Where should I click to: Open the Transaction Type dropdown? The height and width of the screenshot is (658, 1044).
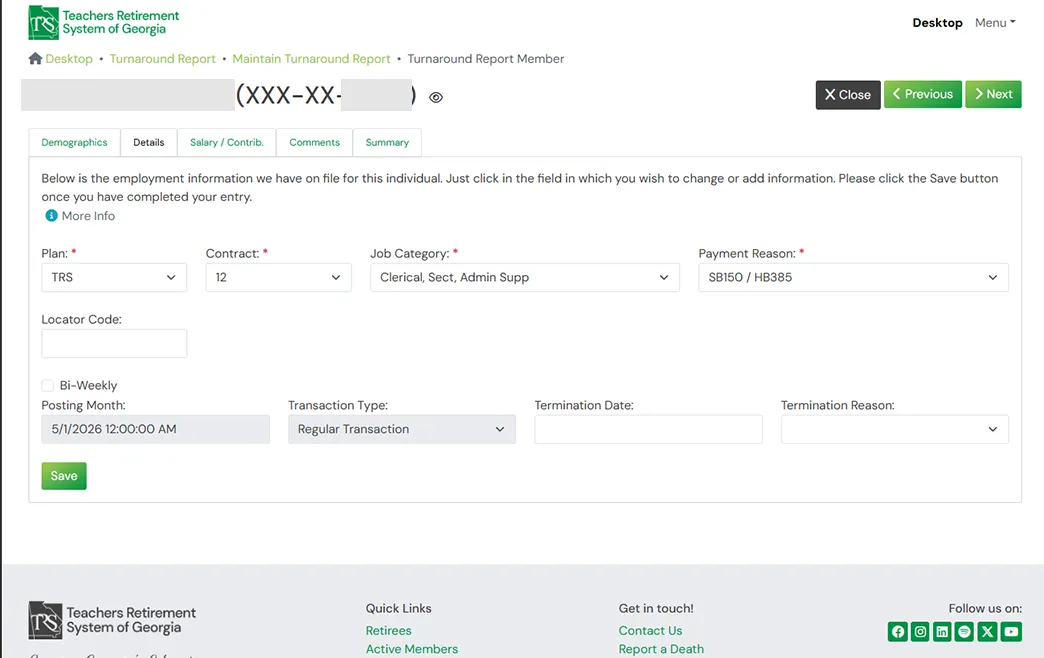pyautogui.click(x=401, y=430)
